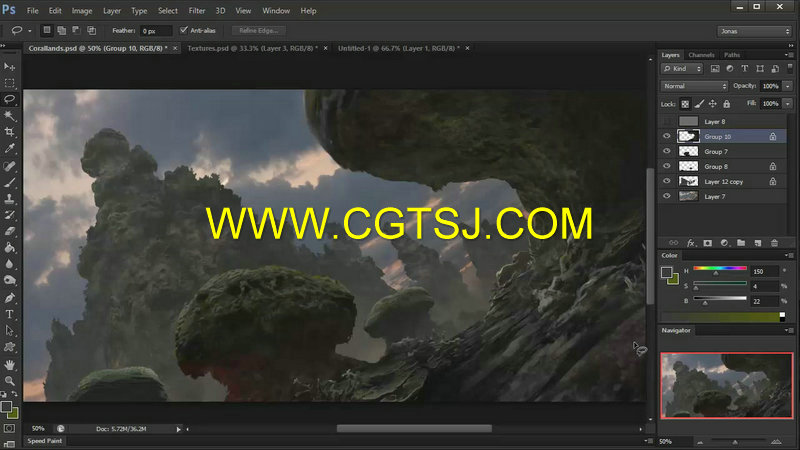
Task: Click the Link layers icon
Action: tap(674, 243)
